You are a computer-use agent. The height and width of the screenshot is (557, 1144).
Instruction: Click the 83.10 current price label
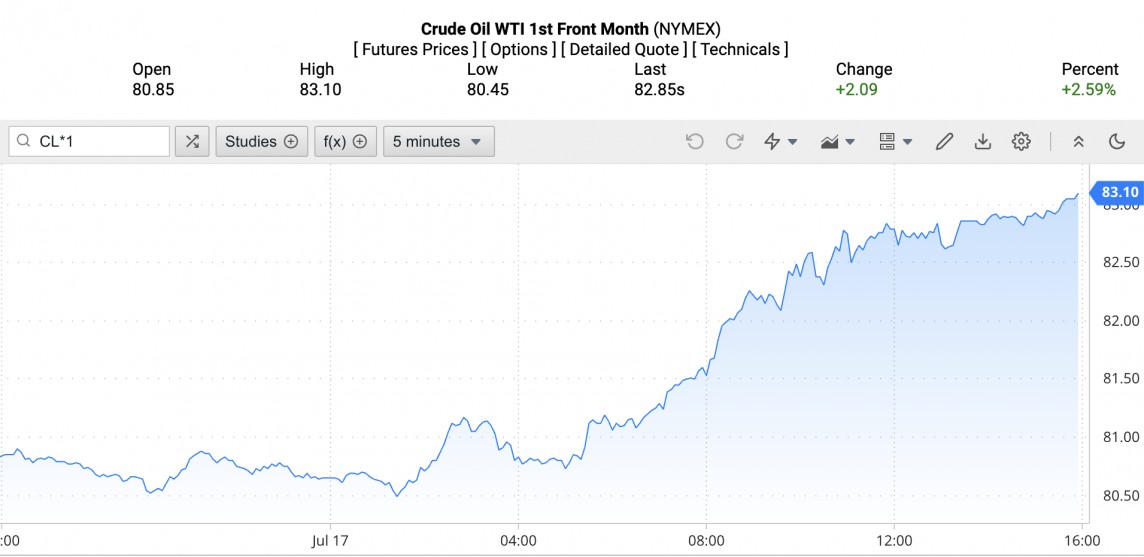click(x=1119, y=192)
